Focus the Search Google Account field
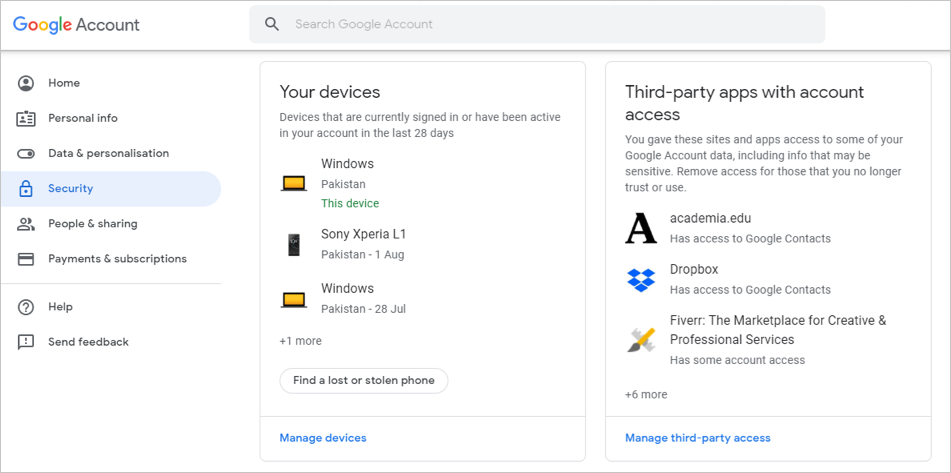 (x=550, y=24)
